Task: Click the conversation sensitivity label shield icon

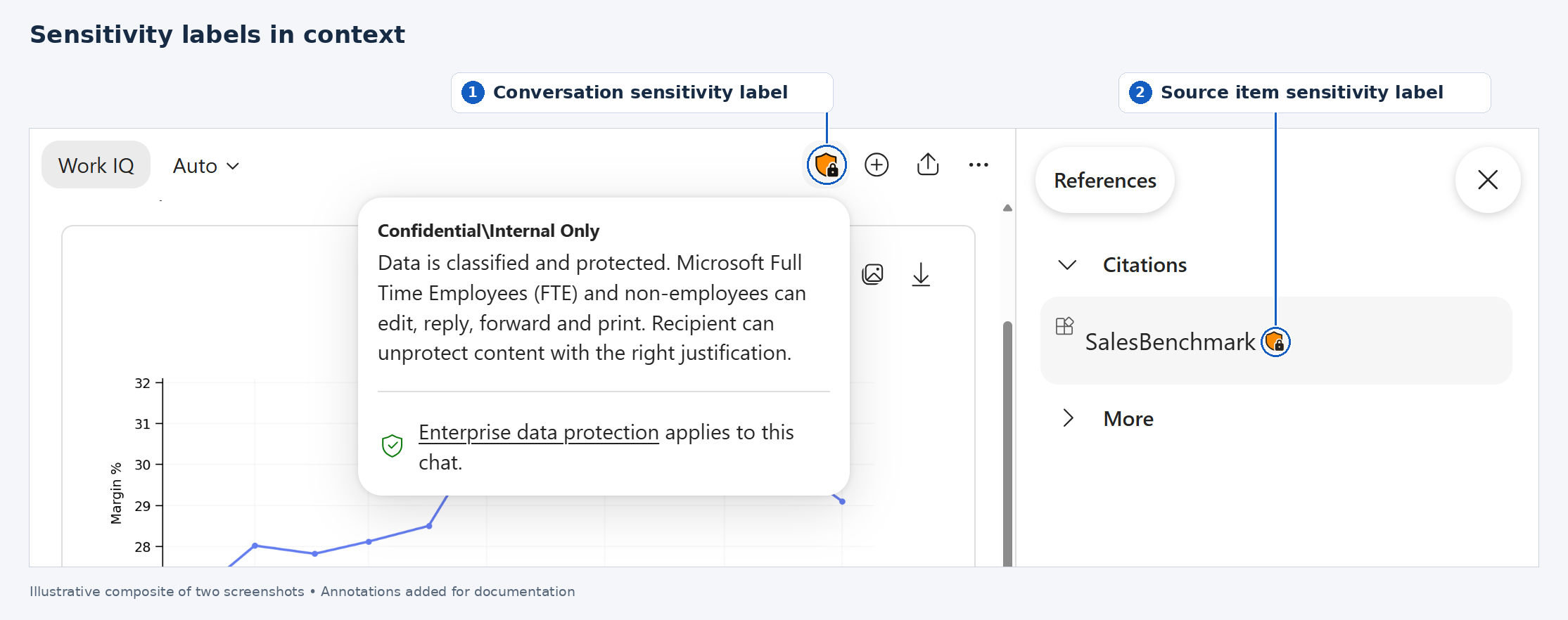Action: (827, 165)
